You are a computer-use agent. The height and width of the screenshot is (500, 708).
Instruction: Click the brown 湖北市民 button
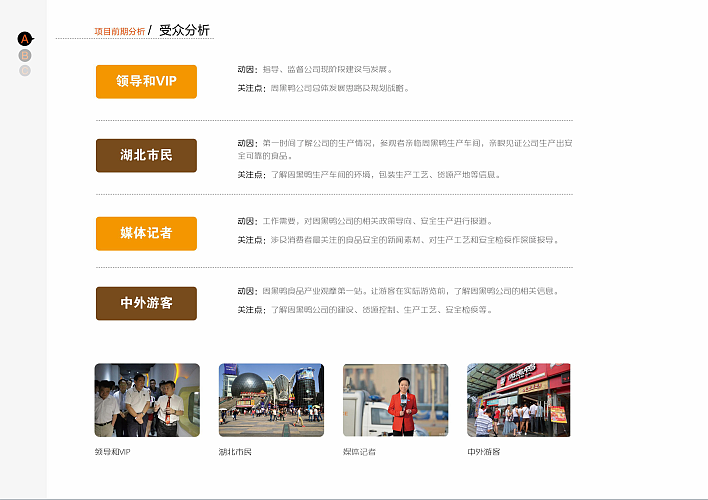coord(146,155)
